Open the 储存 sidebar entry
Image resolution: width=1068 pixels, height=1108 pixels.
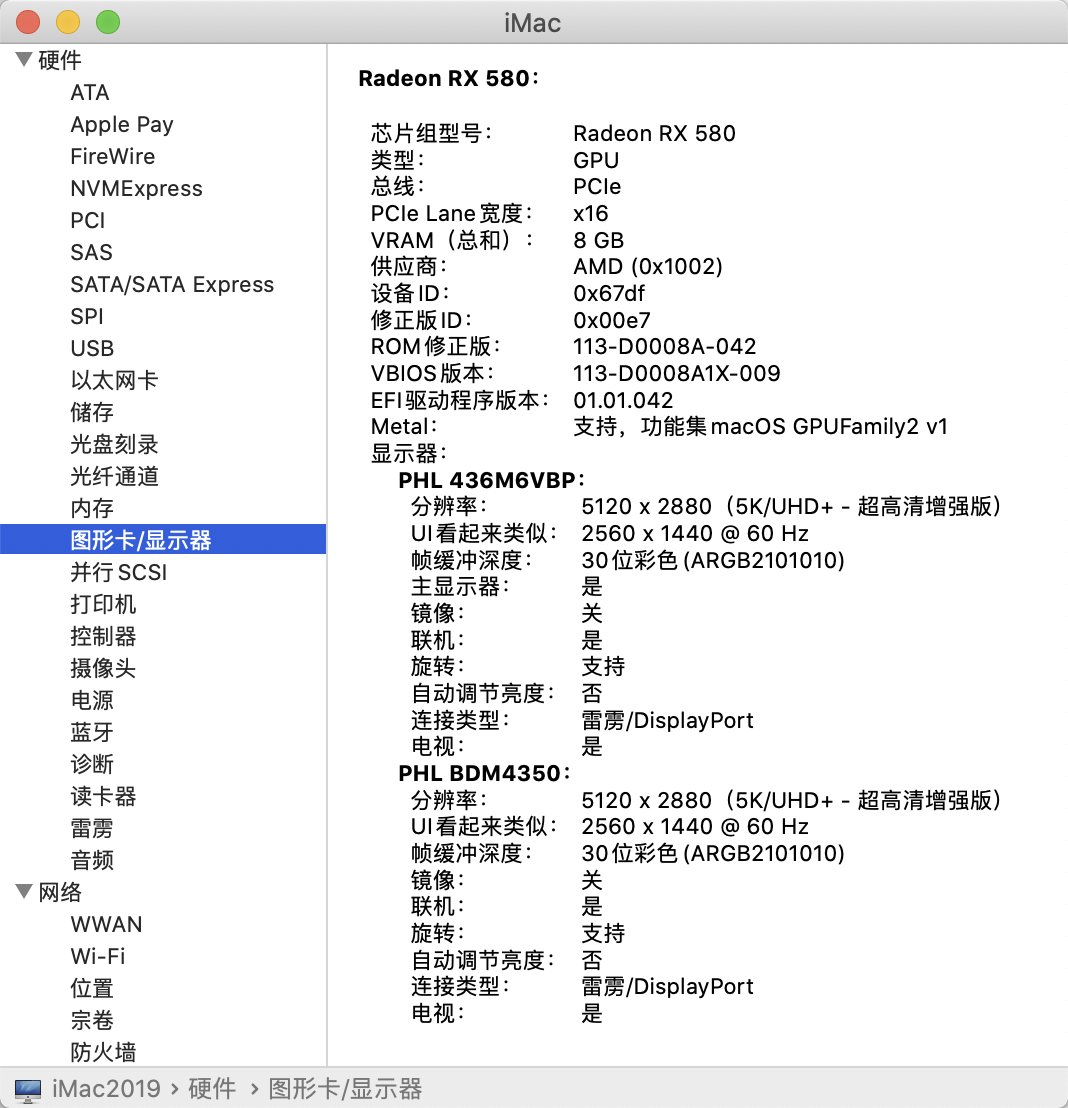tap(92, 412)
